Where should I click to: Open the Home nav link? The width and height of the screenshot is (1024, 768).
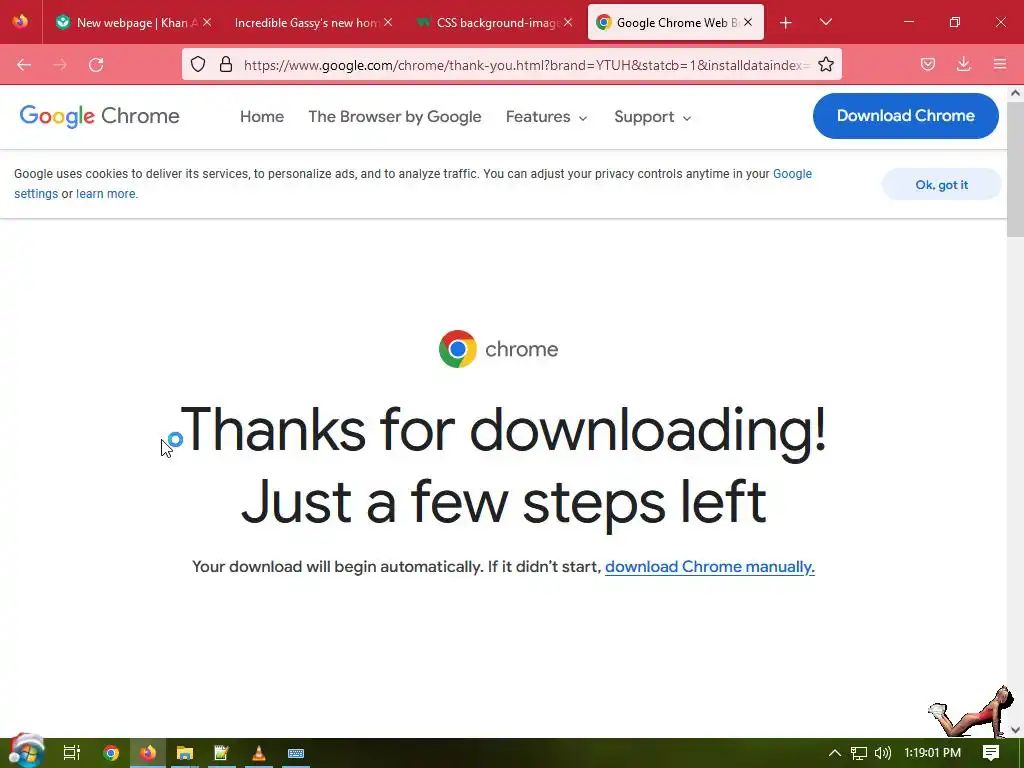click(262, 116)
